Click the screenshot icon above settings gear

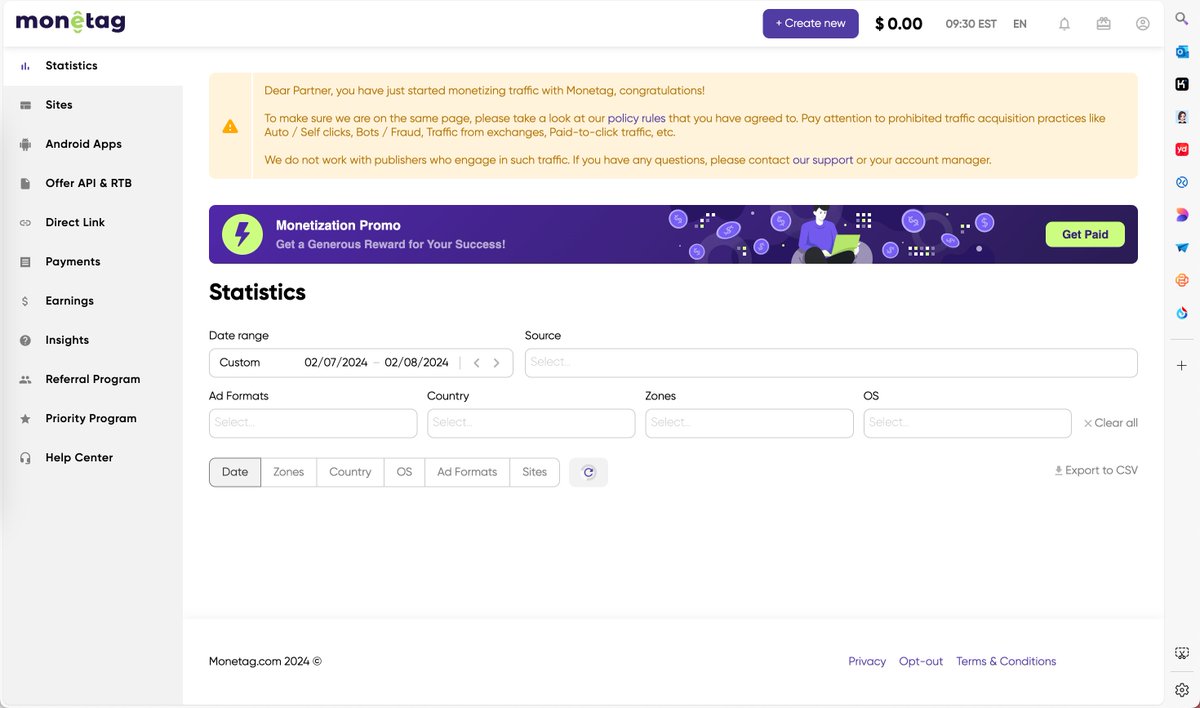pos(1182,653)
